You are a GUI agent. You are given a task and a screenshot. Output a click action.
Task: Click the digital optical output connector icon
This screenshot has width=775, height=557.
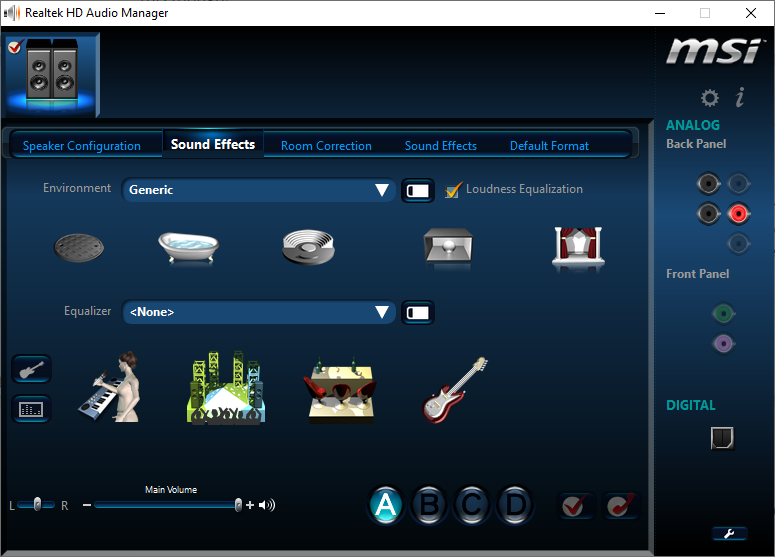click(722, 438)
